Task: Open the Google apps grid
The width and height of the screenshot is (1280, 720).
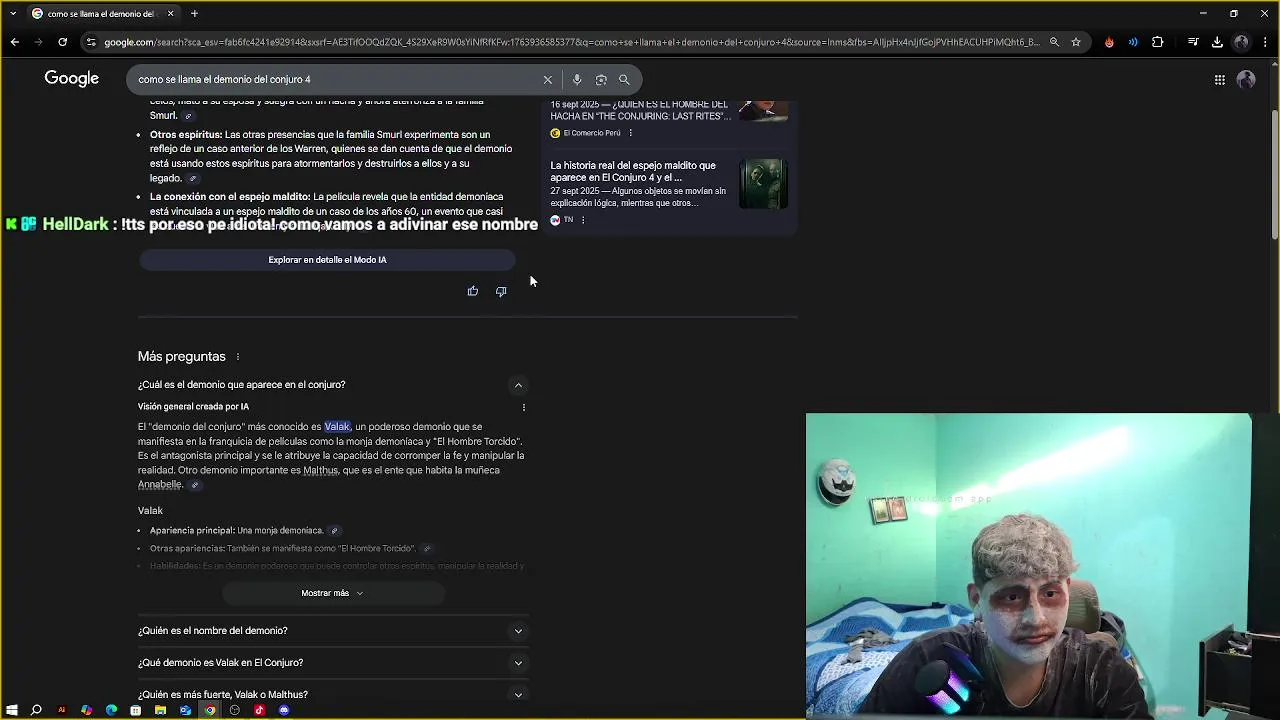Action: 1220,80
